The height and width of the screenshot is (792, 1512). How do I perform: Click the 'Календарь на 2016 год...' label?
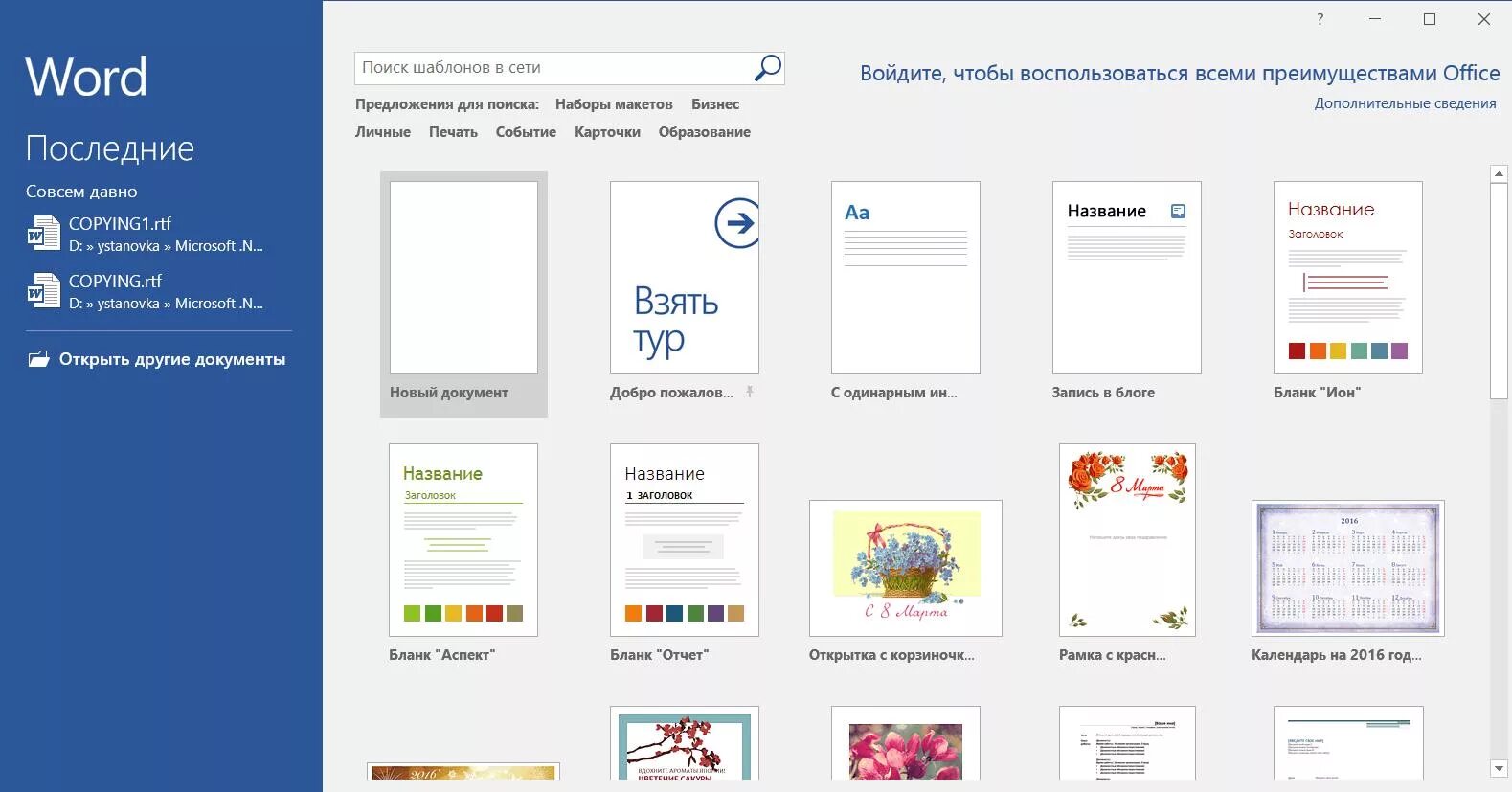coord(1337,655)
